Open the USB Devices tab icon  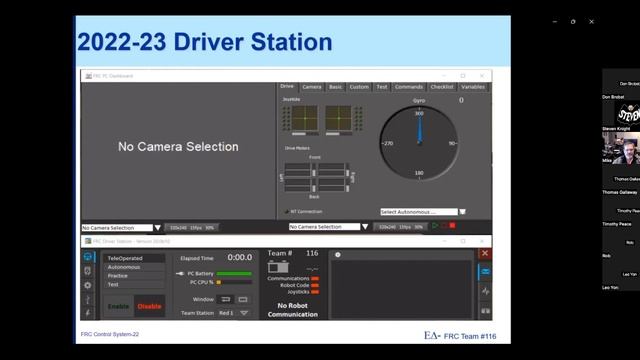click(88, 299)
